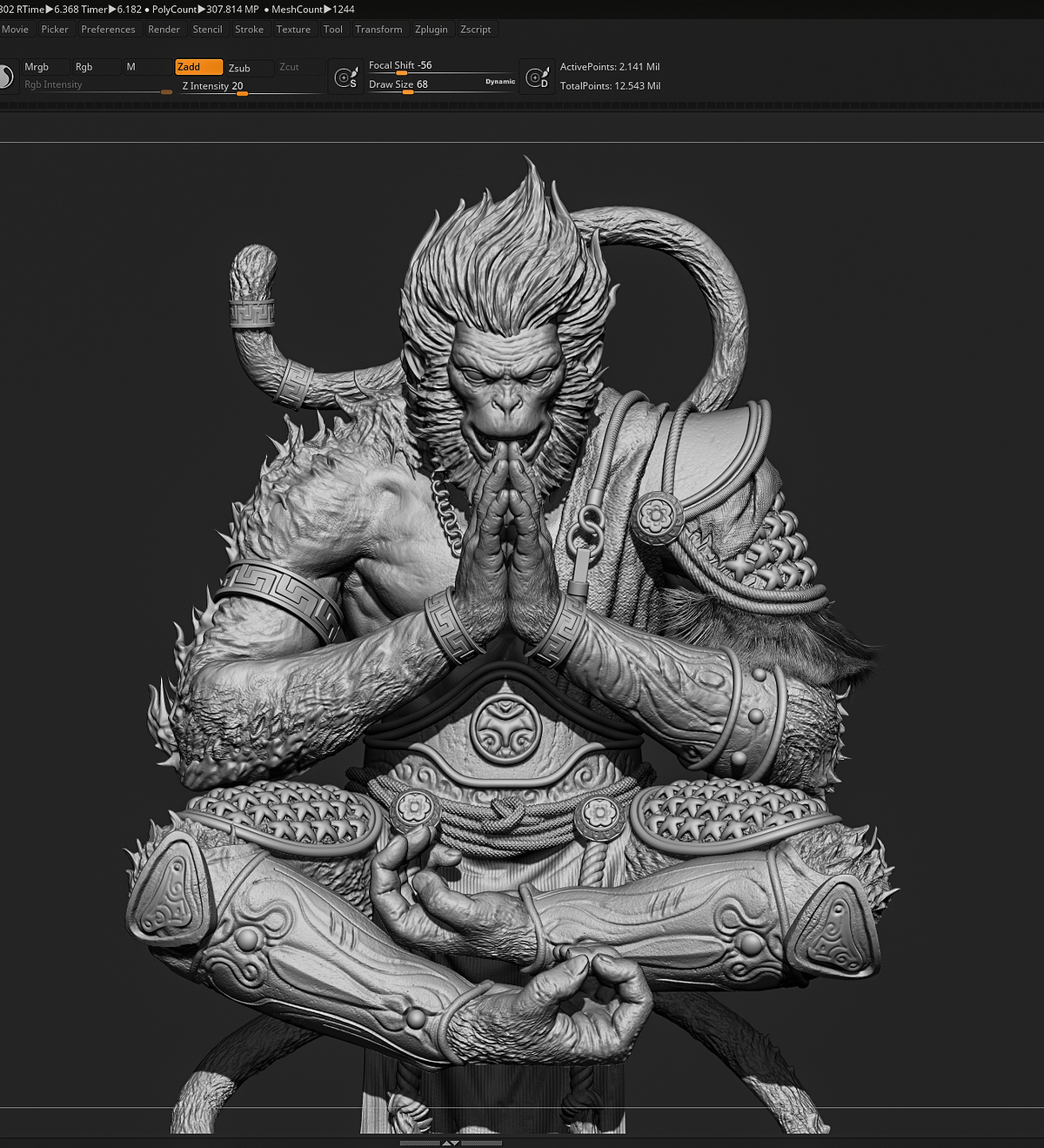Adjust the Rgb Intensity slider

point(97,85)
